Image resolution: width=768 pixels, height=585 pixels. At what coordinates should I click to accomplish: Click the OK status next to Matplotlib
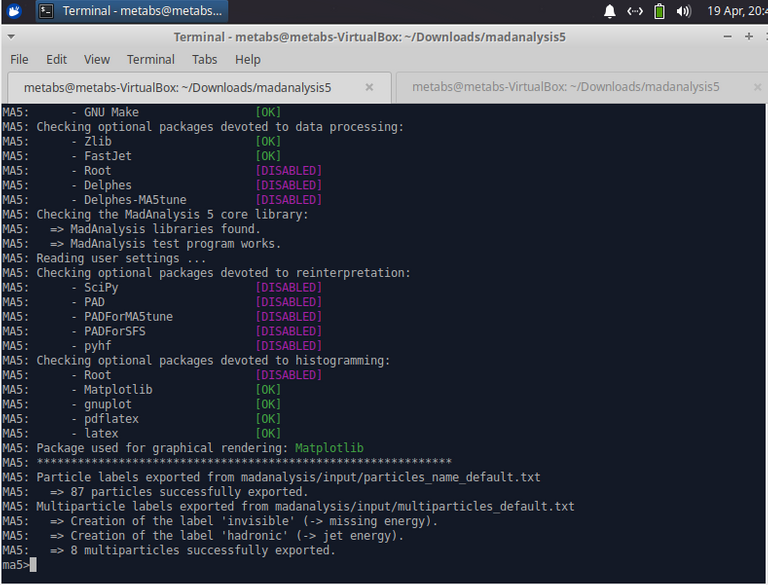(268, 390)
